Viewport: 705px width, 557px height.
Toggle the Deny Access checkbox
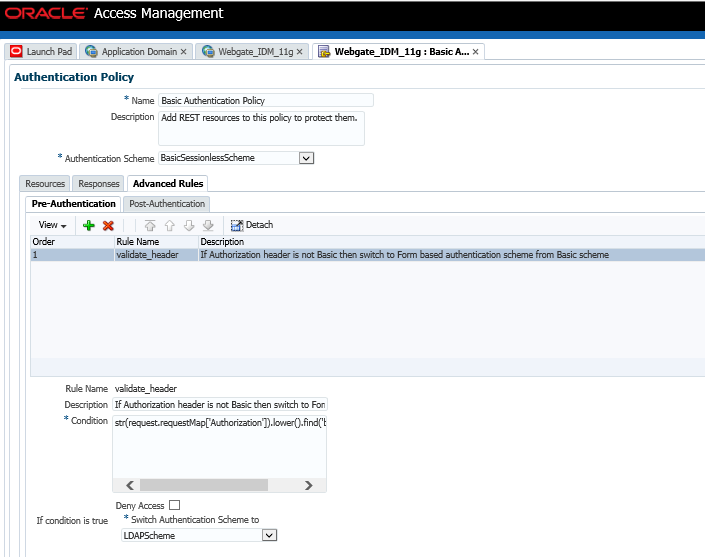pyautogui.click(x=174, y=505)
